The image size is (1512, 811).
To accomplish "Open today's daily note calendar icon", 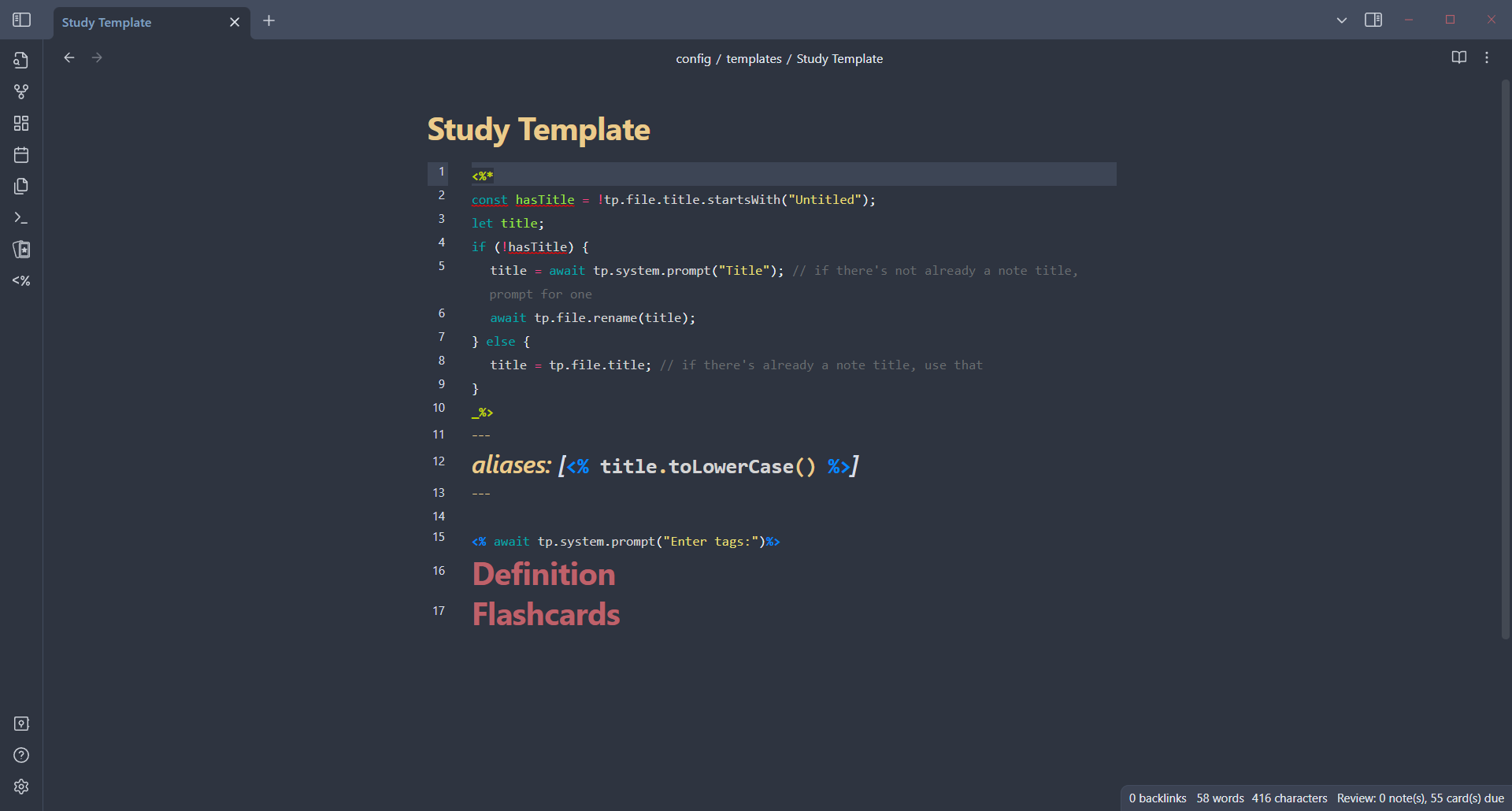I will pos(21,155).
